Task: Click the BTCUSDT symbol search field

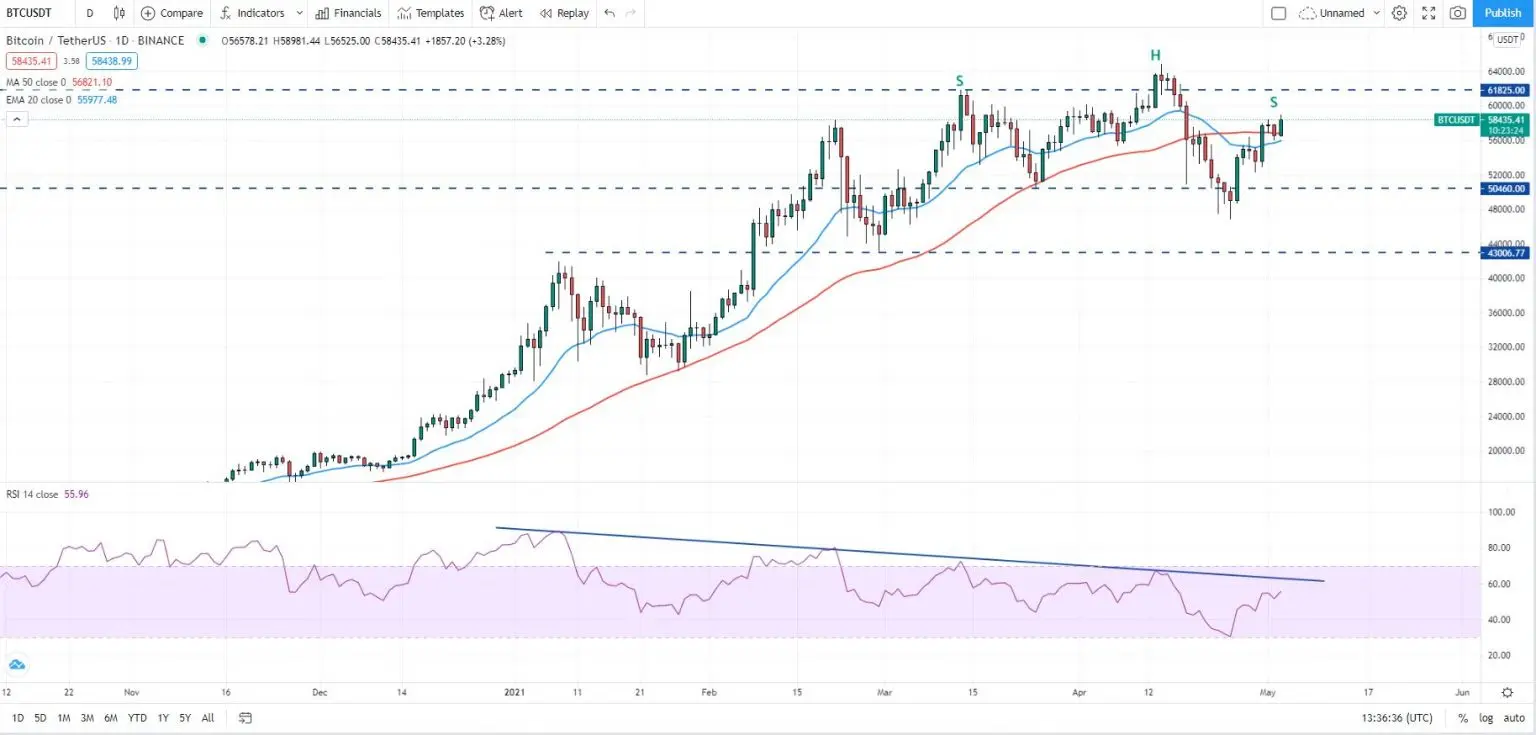Action: tap(29, 13)
